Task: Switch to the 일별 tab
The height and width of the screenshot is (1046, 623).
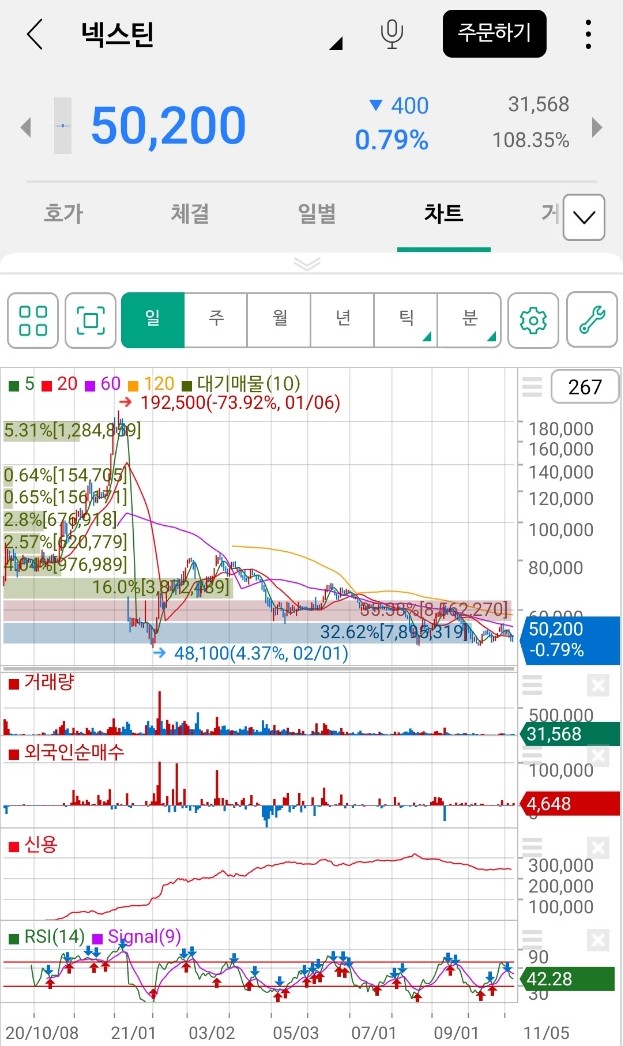Action: click(317, 213)
